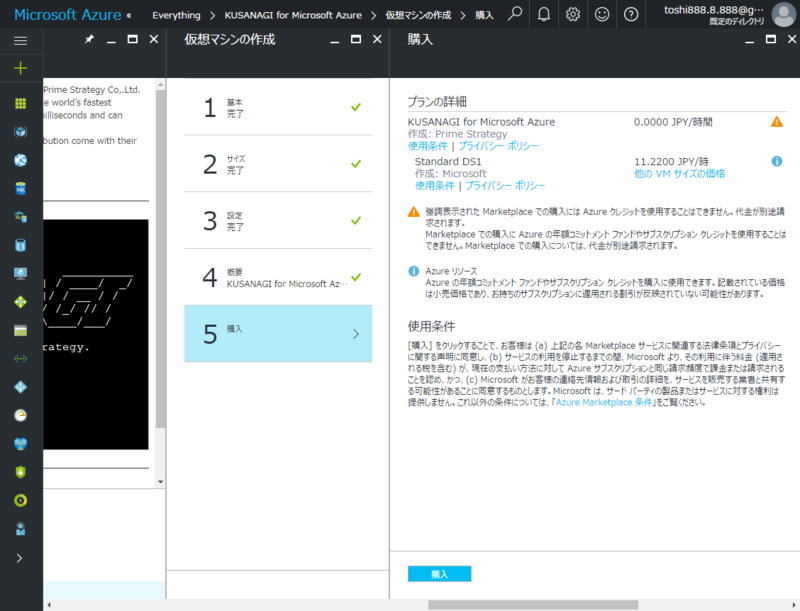Click the bottom horizontal scrollbar thumb
Screen dimensions: 800x611
[x=533, y=605]
